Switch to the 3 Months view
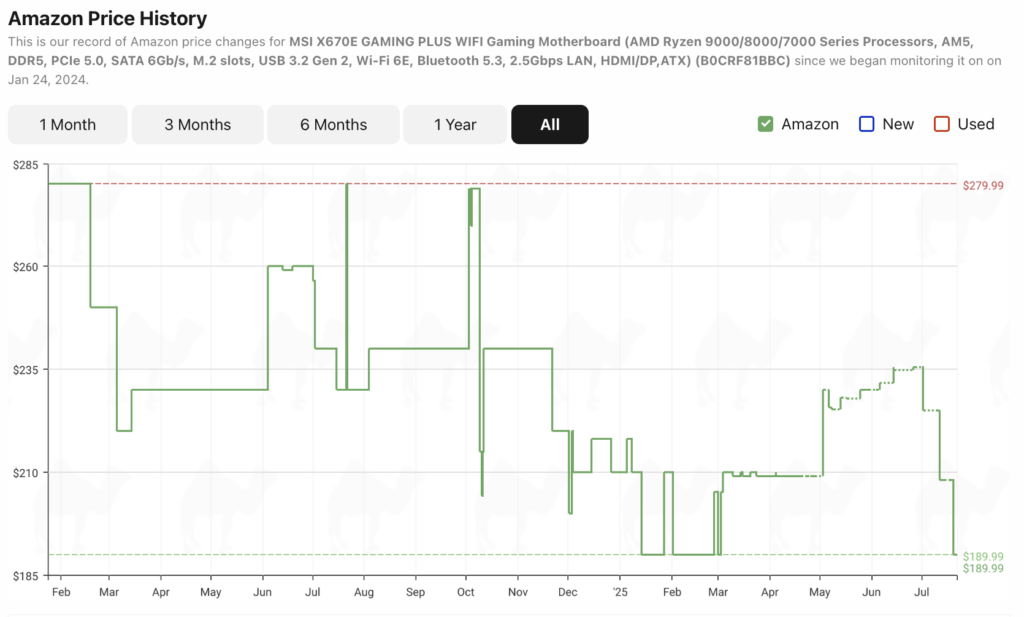 point(197,124)
